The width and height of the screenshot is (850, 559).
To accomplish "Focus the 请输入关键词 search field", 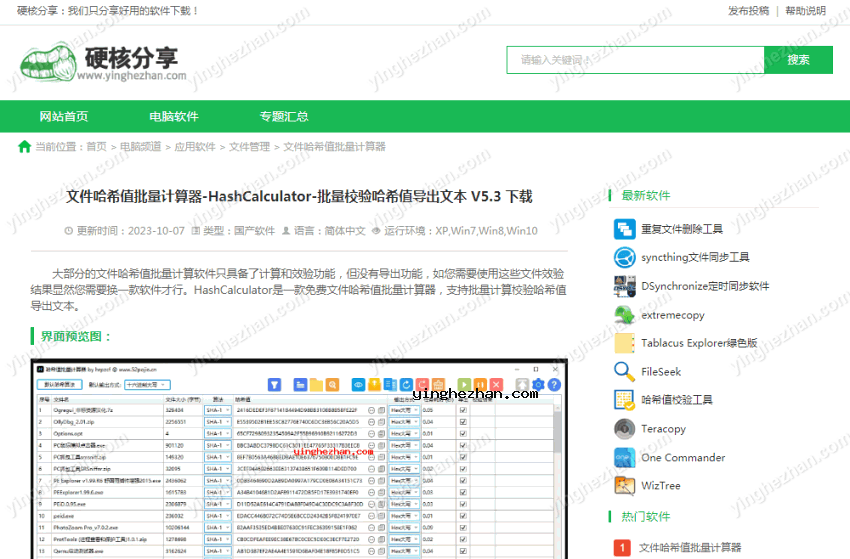I will tap(635, 60).
